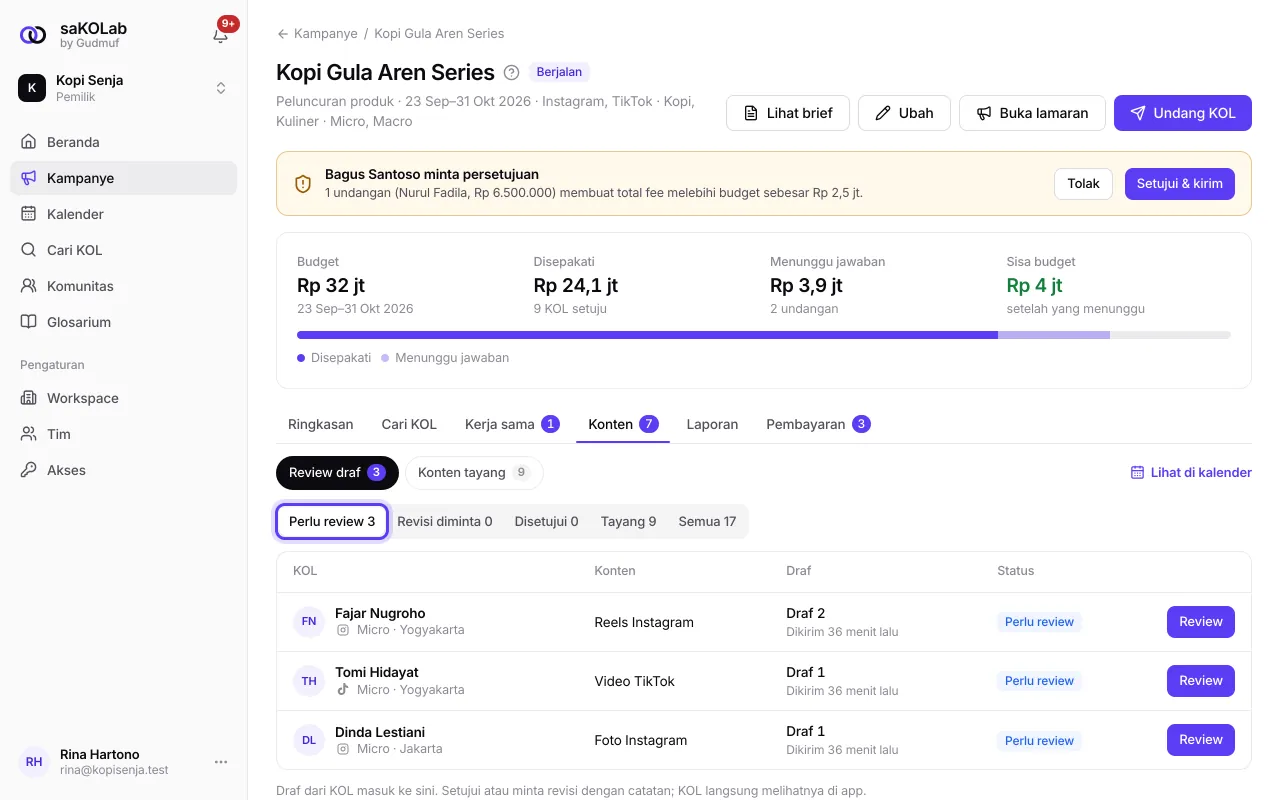Open Komunitas in the sidebar
The width and height of the screenshot is (1280, 800).
point(124,286)
